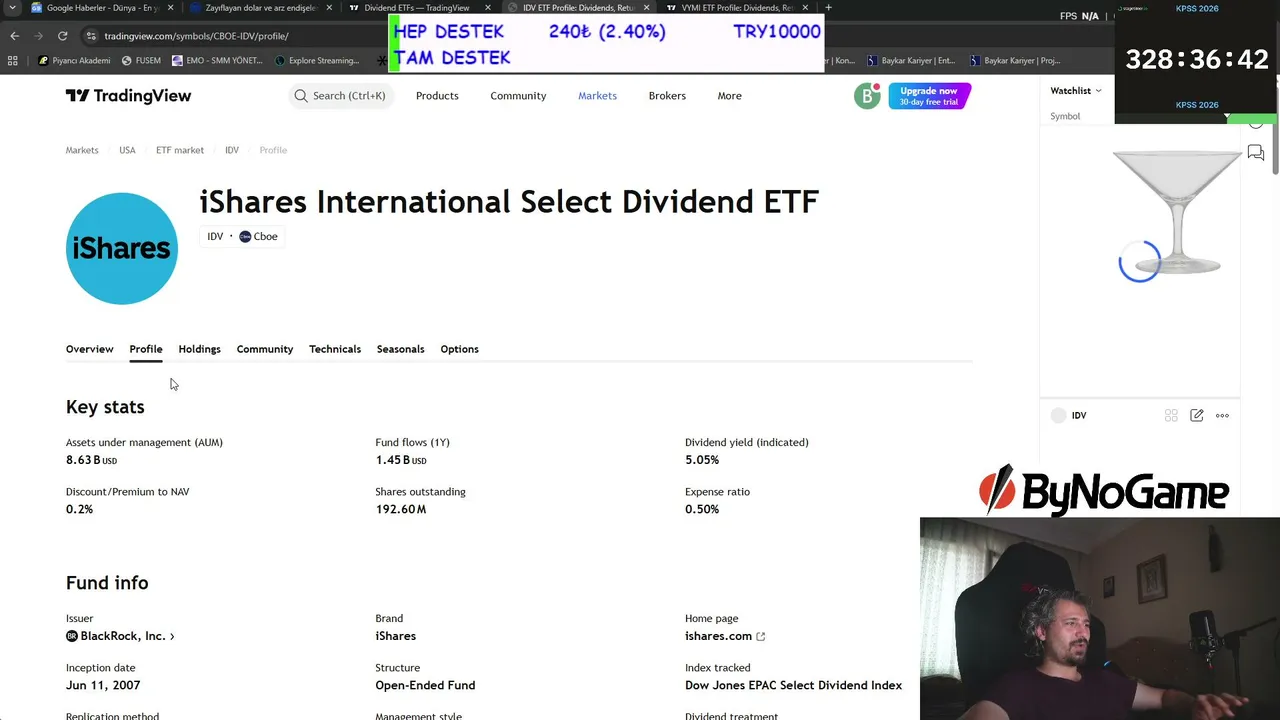Click the browser back arrow

(x=14, y=36)
